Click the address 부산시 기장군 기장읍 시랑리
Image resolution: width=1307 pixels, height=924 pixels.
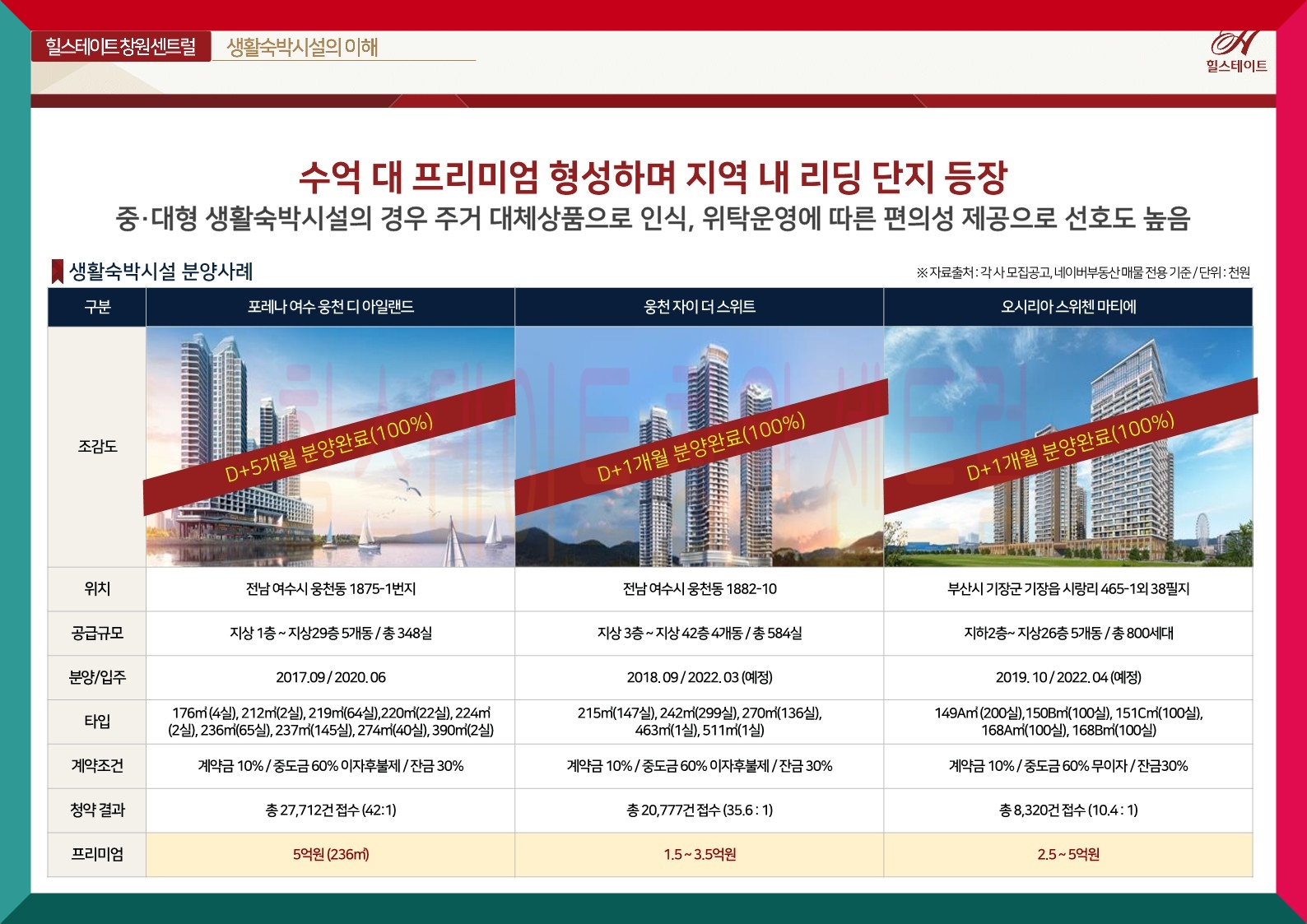point(1068,589)
